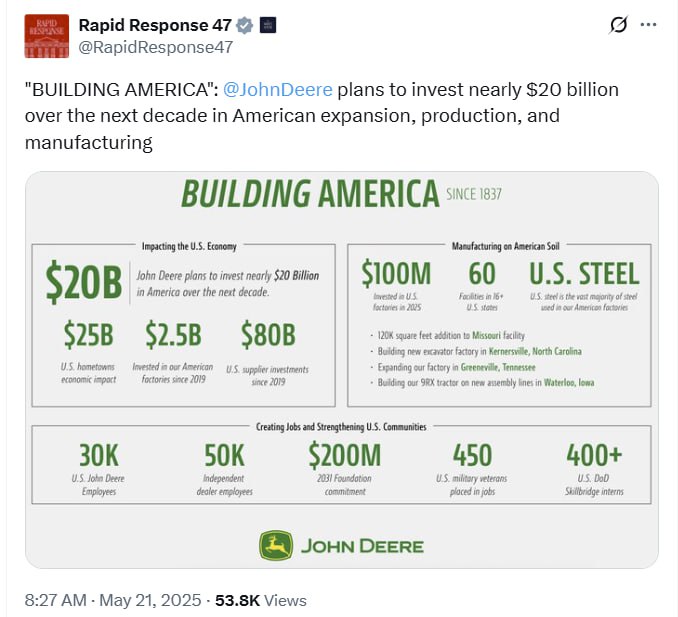Image resolution: width=678 pixels, height=617 pixels.
Task: Click the 450 military veterans figure
Action: pyautogui.click(x=472, y=455)
